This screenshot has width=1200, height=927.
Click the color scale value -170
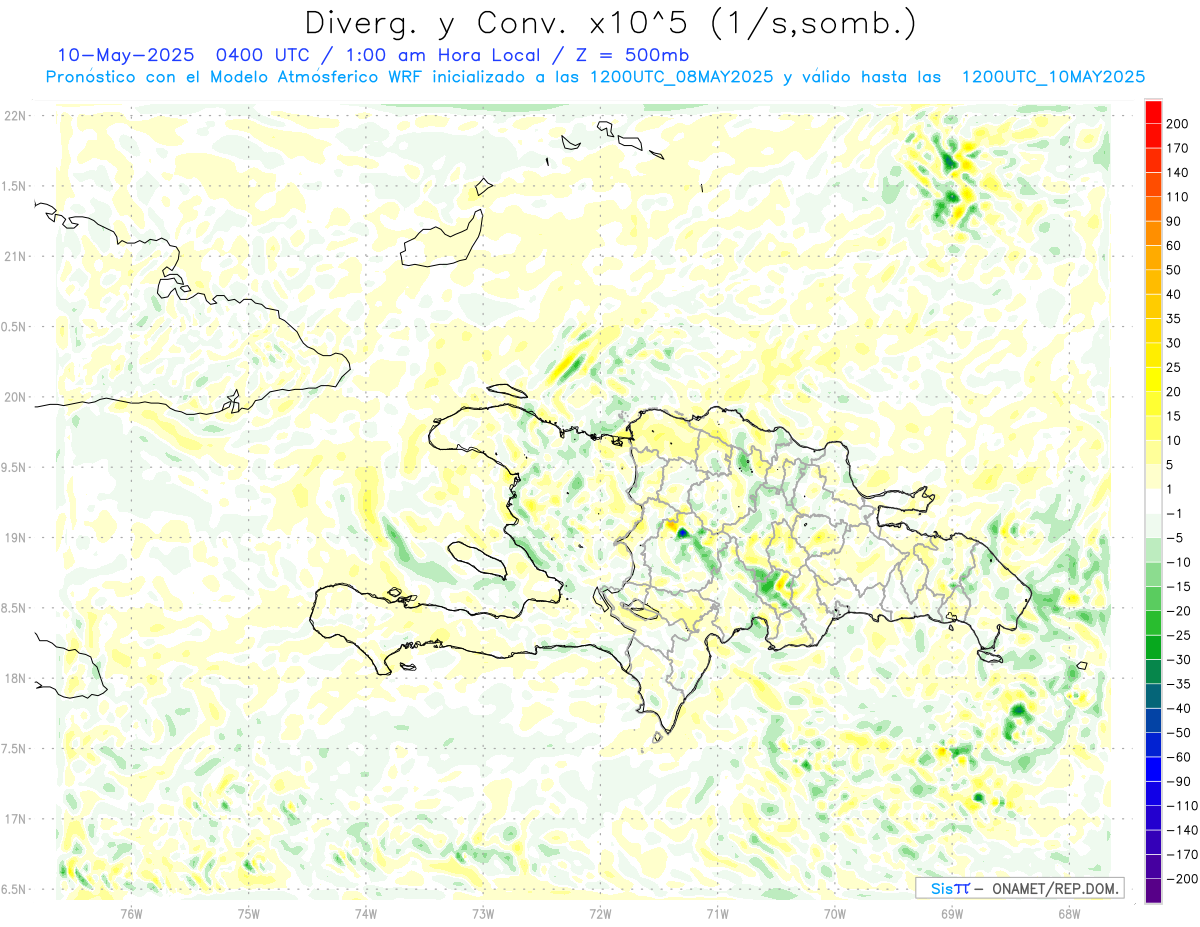click(x=1182, y=855)
